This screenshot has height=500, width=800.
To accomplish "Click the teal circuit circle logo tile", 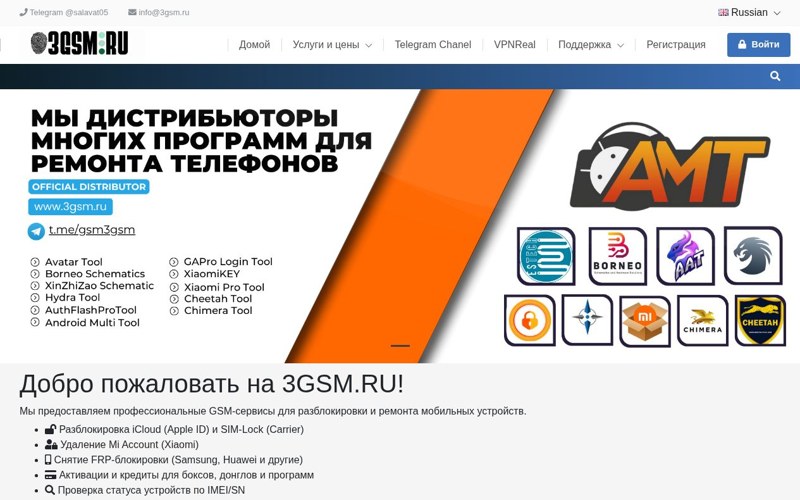I will click(x=546, y=256).
